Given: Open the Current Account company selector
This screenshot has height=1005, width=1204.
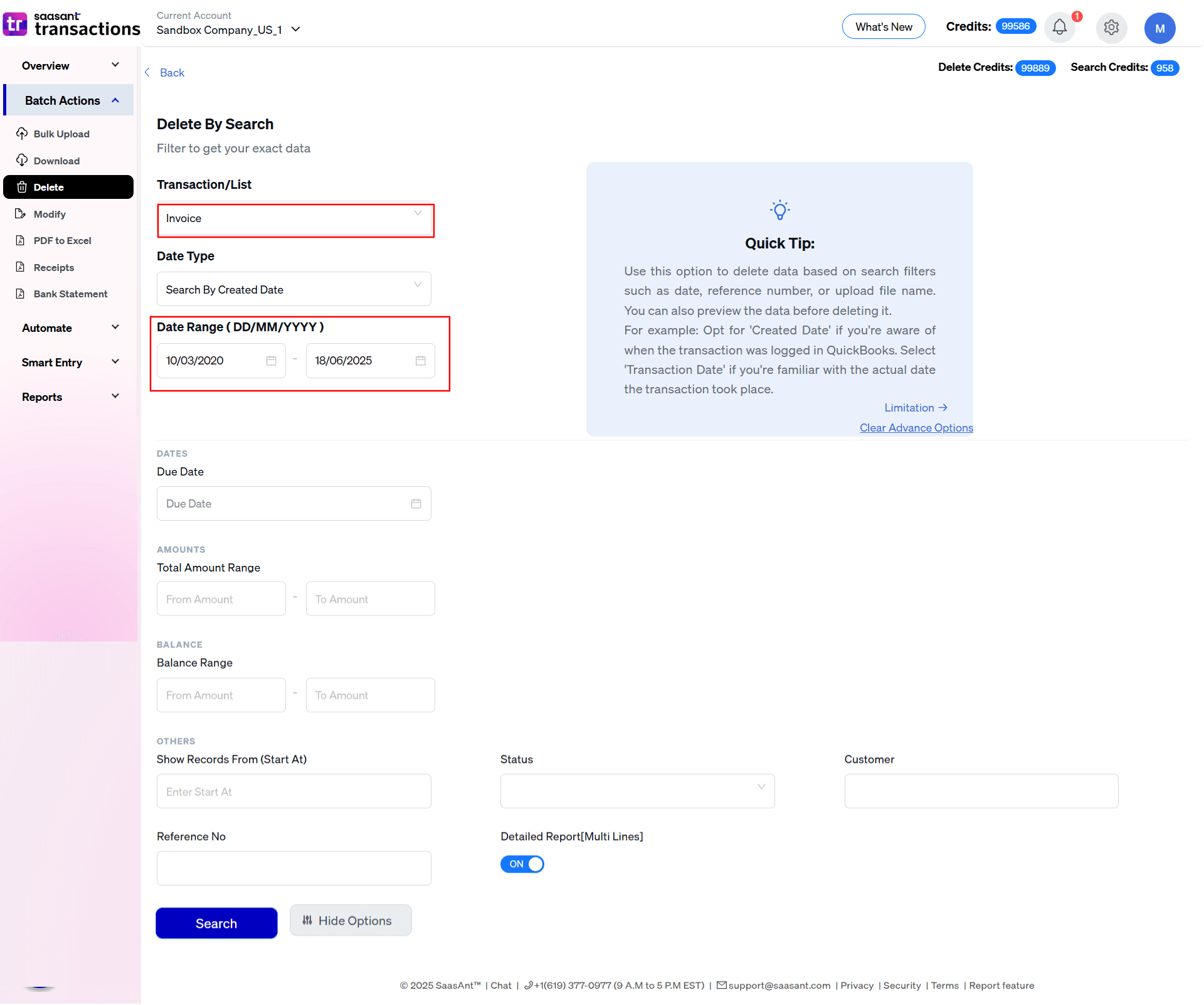Looking at the screenshot, I should [x=229, y=29].
